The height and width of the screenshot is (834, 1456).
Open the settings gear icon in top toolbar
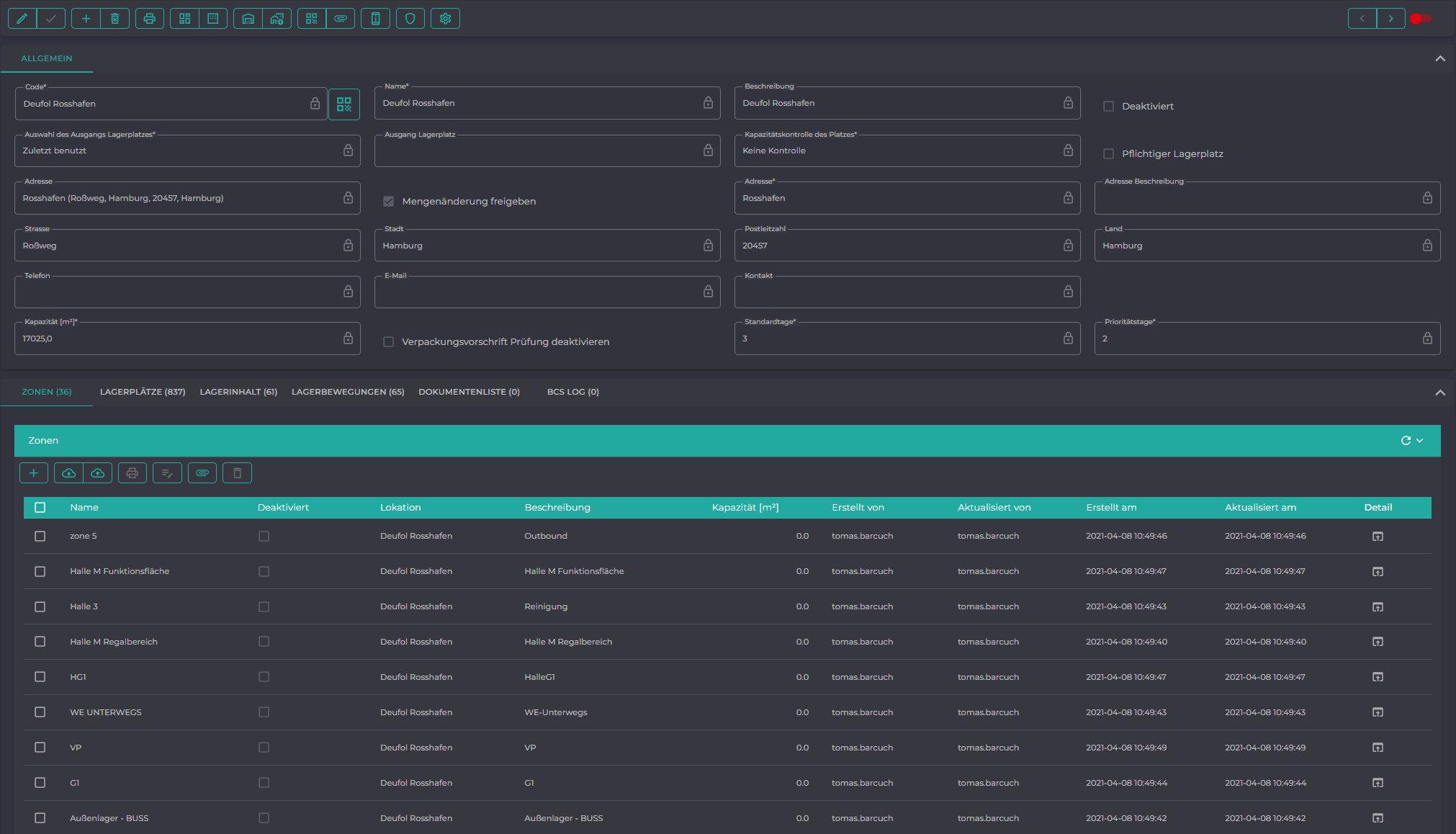tap(445, 19)
